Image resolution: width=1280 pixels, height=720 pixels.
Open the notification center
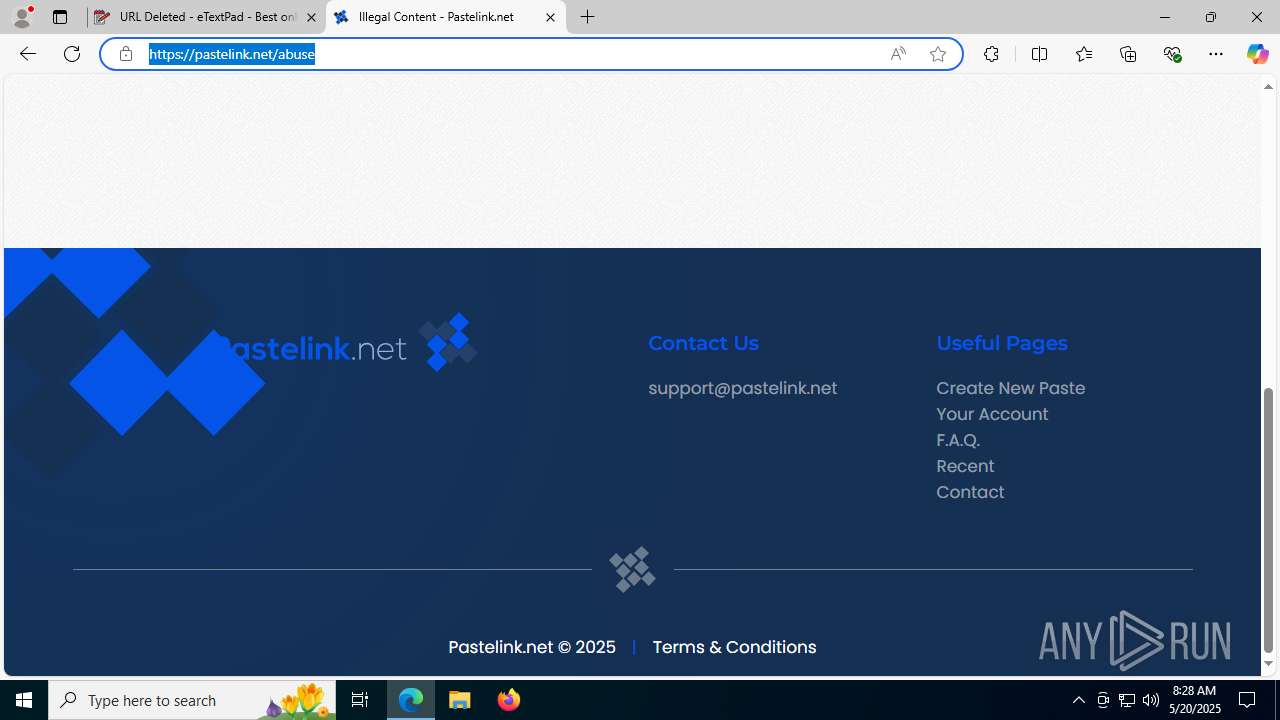[x=1248, y=700]
